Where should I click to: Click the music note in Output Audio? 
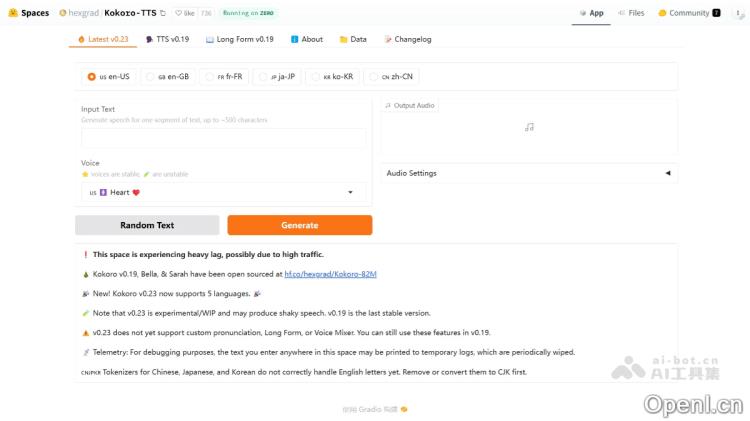coord(529,127)
